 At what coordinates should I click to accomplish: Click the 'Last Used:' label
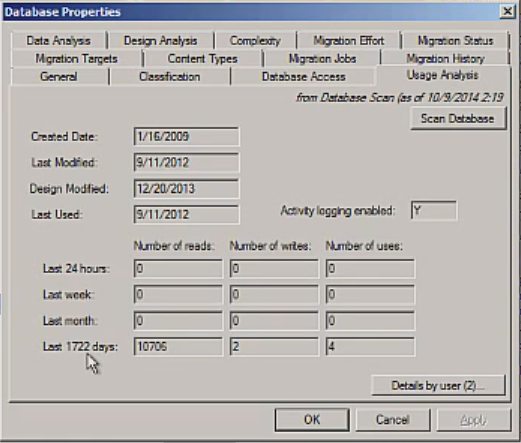57,214
